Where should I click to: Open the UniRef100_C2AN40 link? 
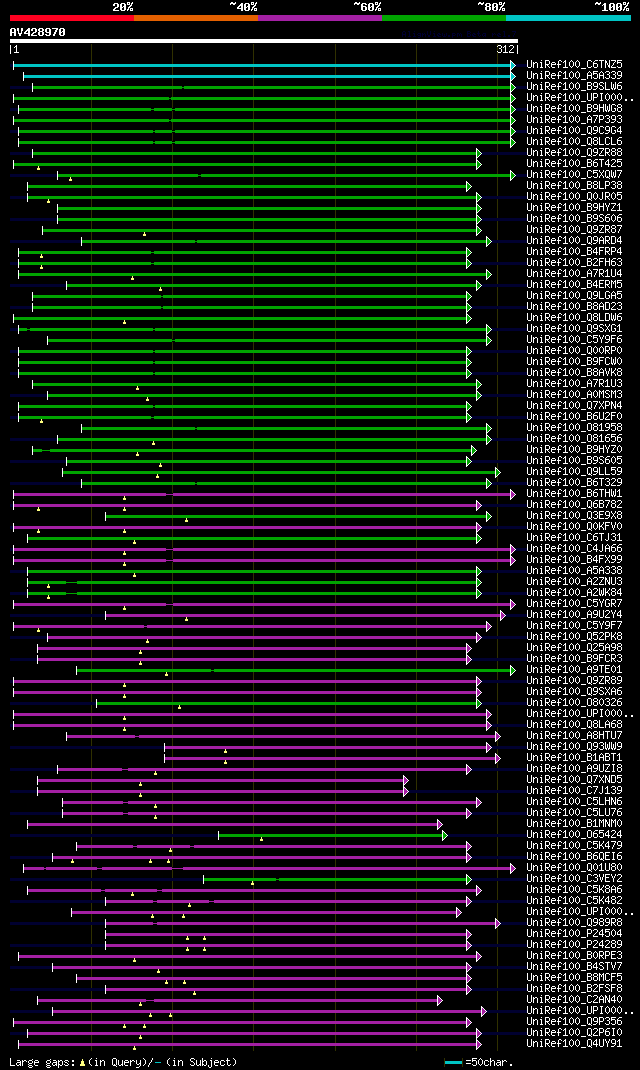[x=574, y=1000]
